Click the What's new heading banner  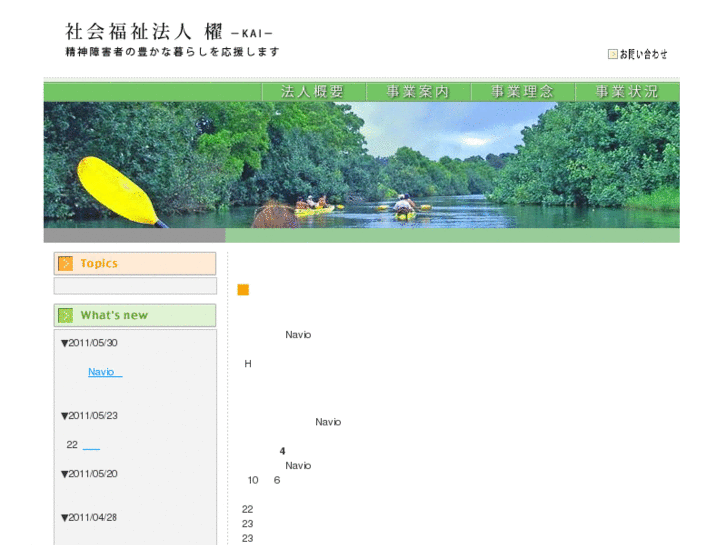tap(135, 315)
